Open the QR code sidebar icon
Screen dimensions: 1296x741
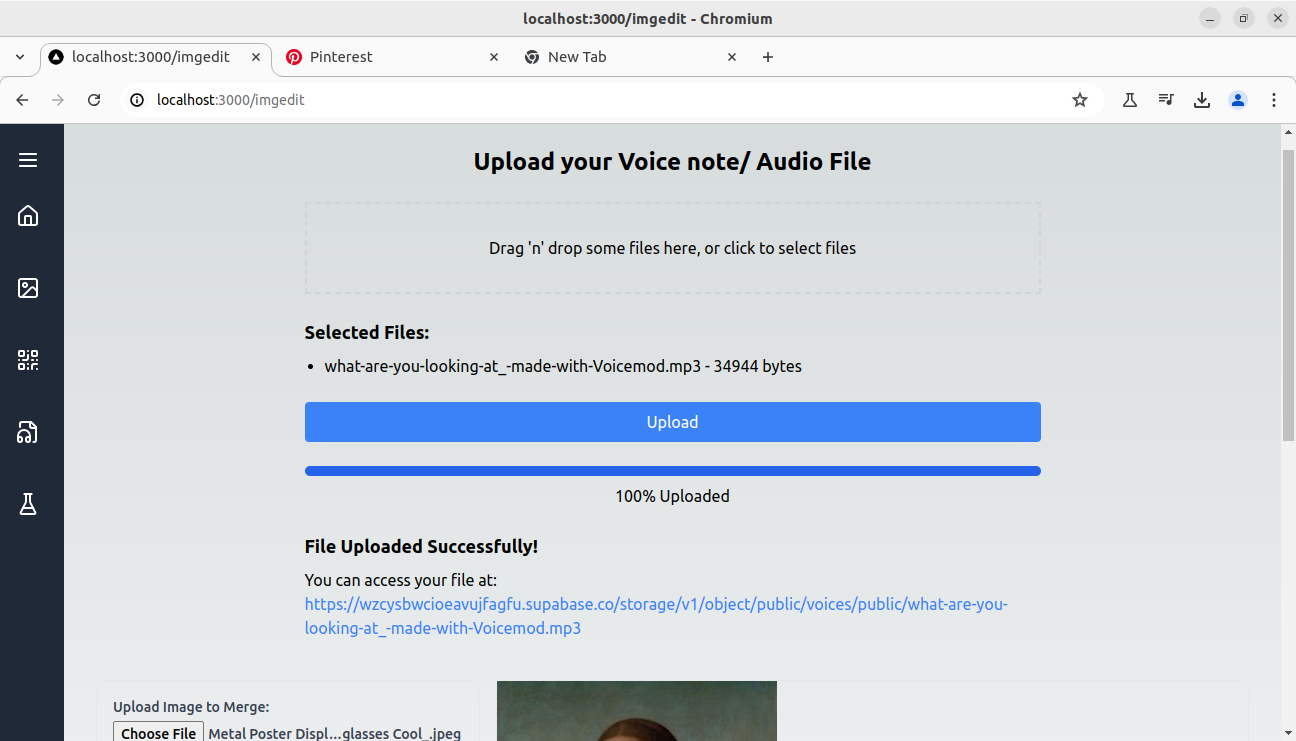(x=28, y=360)
